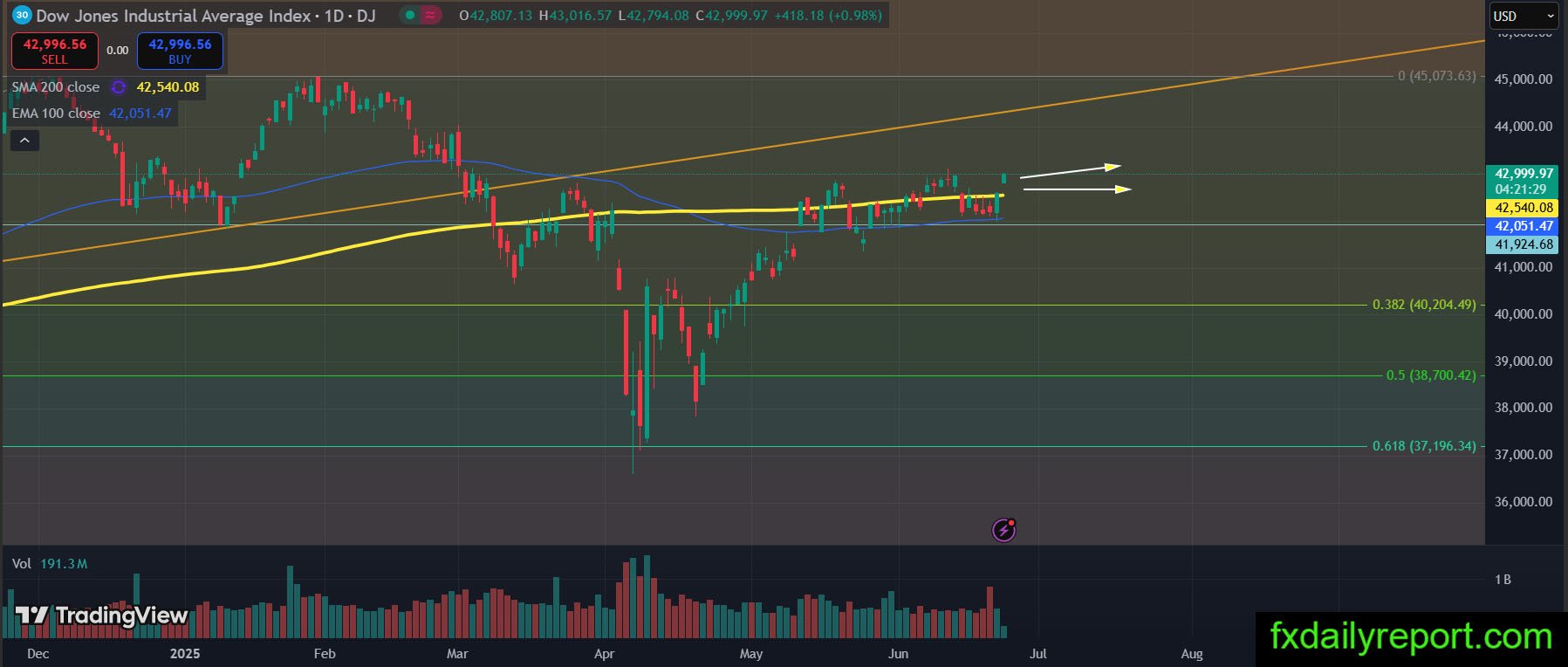The width and height of the screenshot is (1568, 667).
Task: Click the blue BUY 42,996.56 button
Action: pos(180,52)
